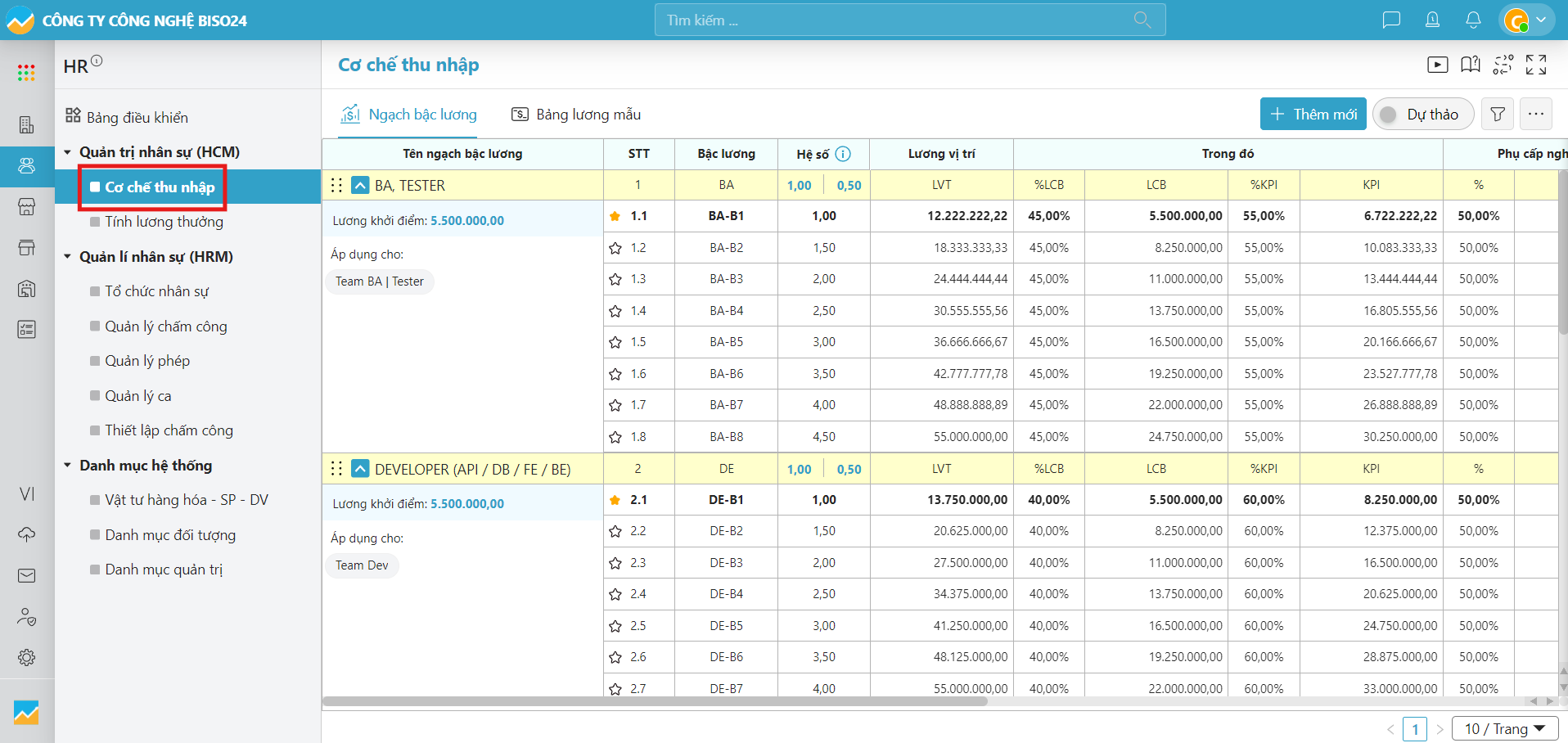The width and height of the screenshot is (1568, 743).
Task: Collapse the BA, TESTER group
Action: click(360, 186)
